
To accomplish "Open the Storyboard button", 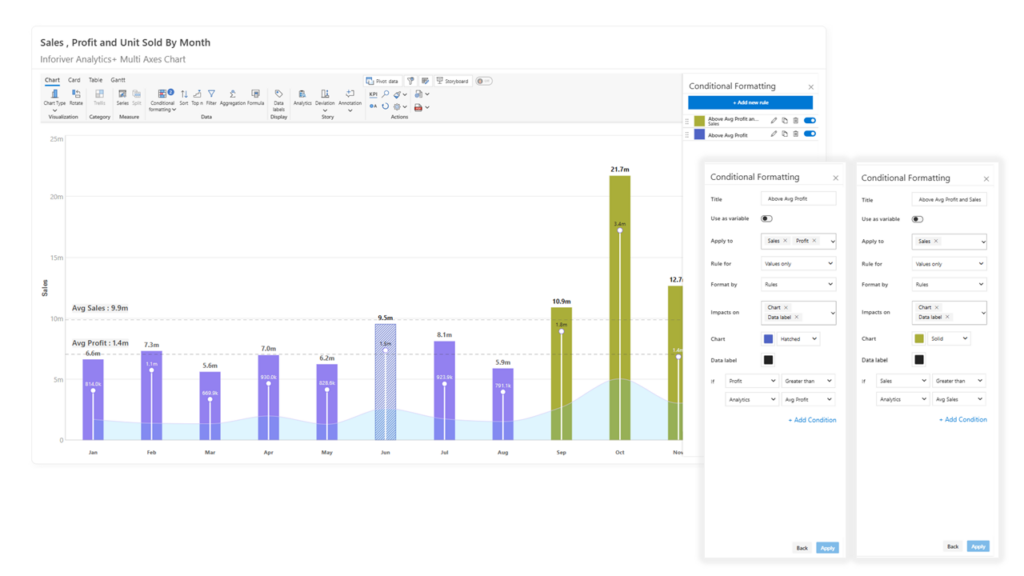I will tap(453, 81).
